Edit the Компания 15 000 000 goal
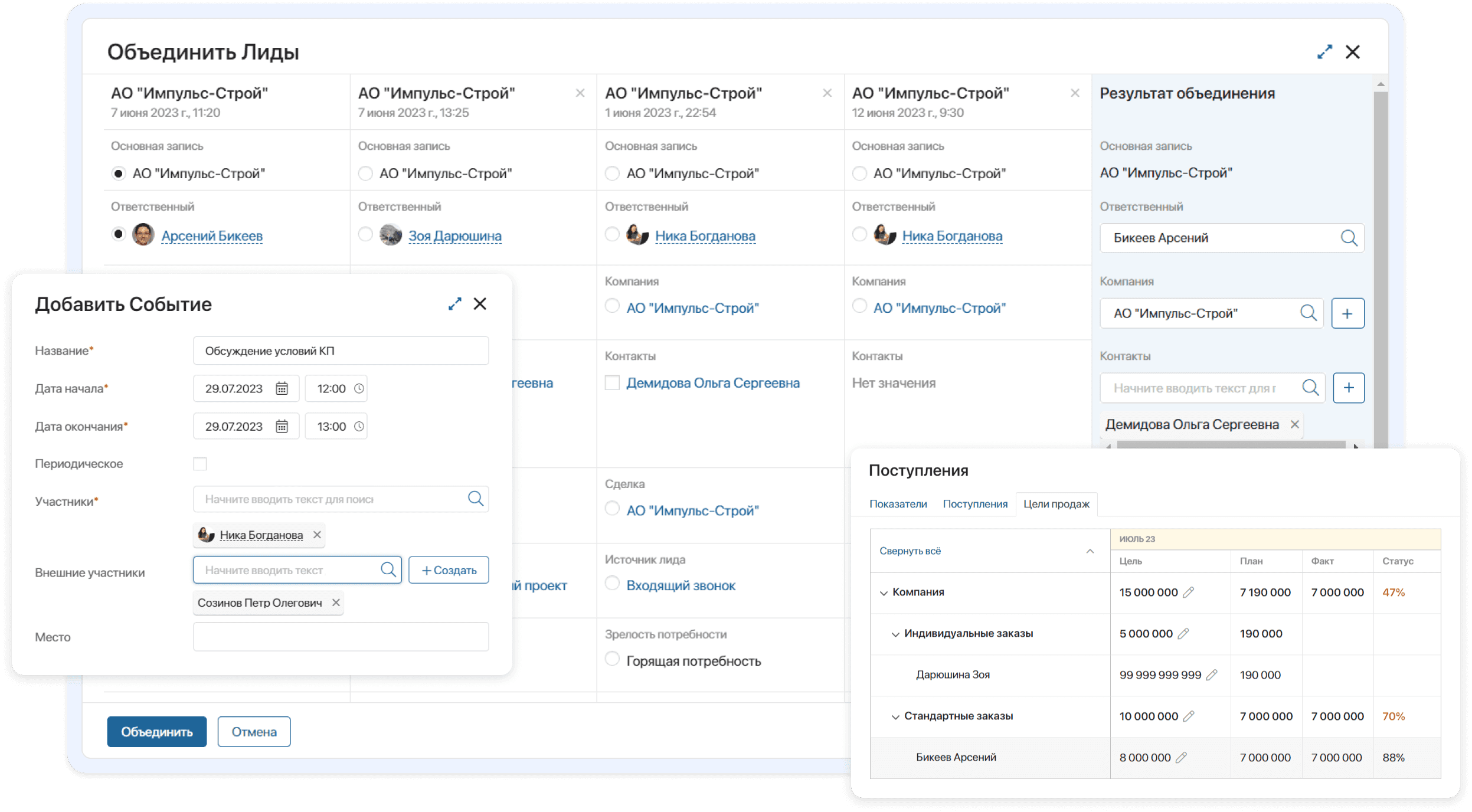This screenshot has width=1472, height=812. pos(1189,592)
